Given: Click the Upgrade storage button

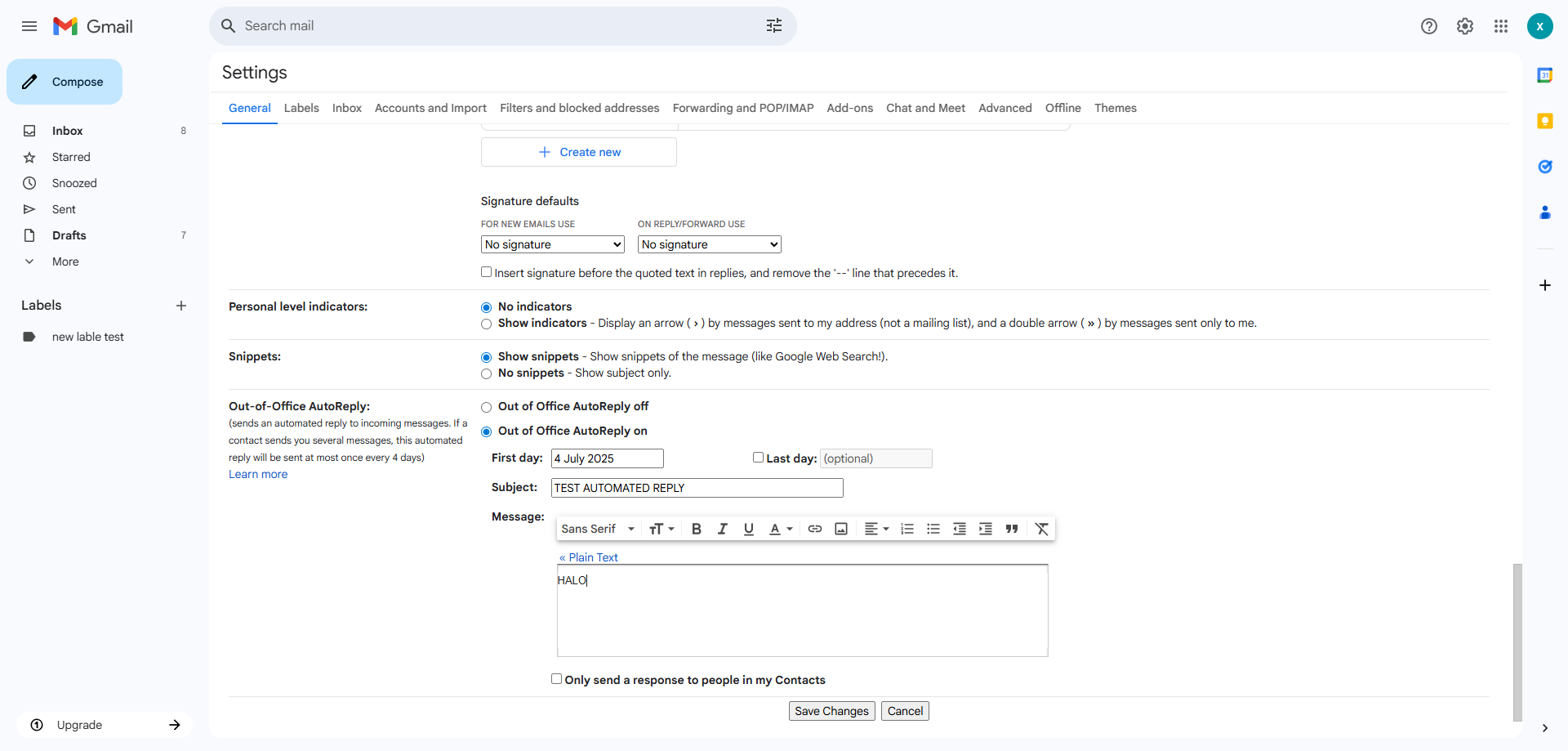Looking at the screenshot, I should click(x=105, y=725).
